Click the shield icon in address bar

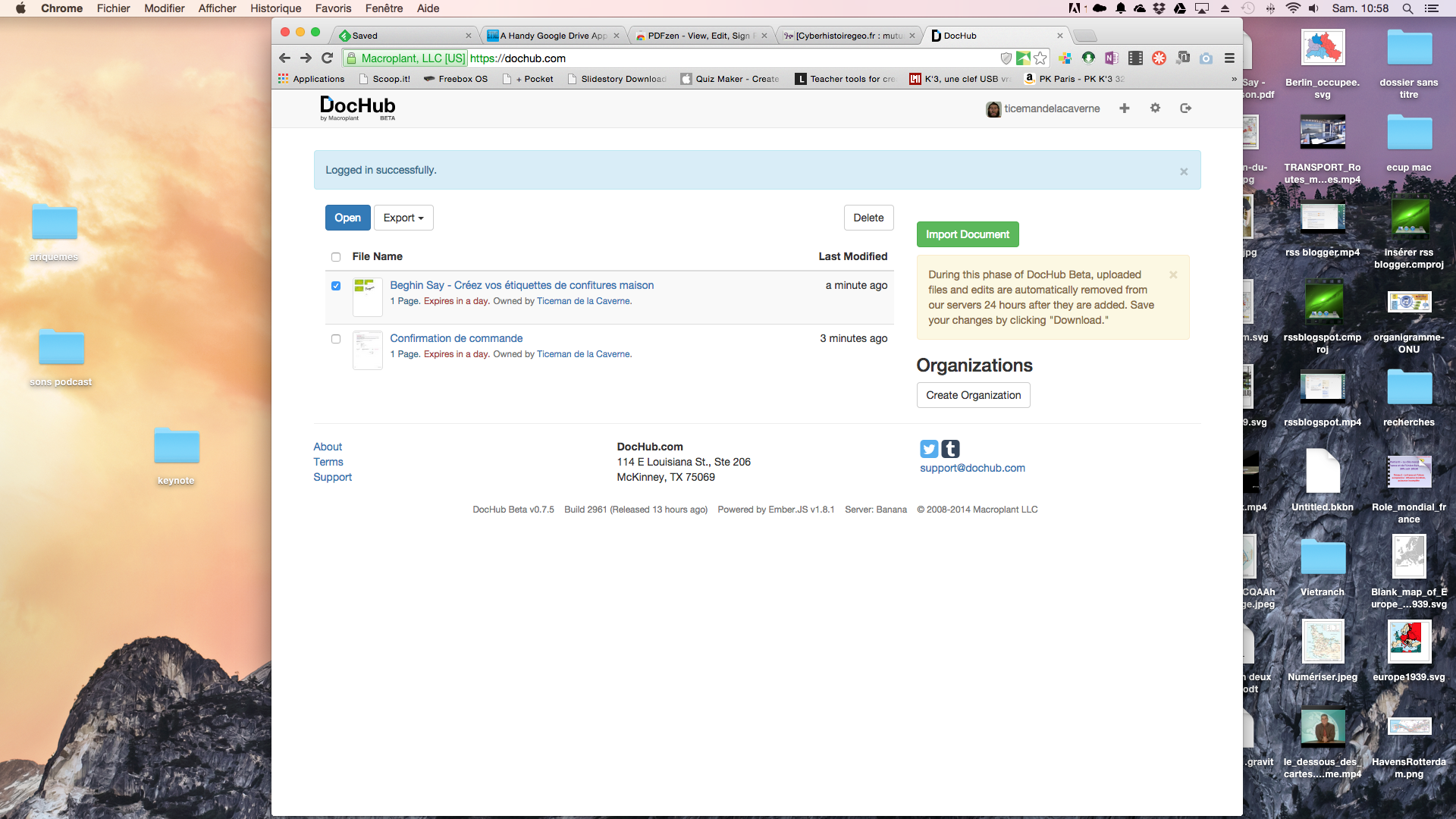click(x=1006, y=58)
